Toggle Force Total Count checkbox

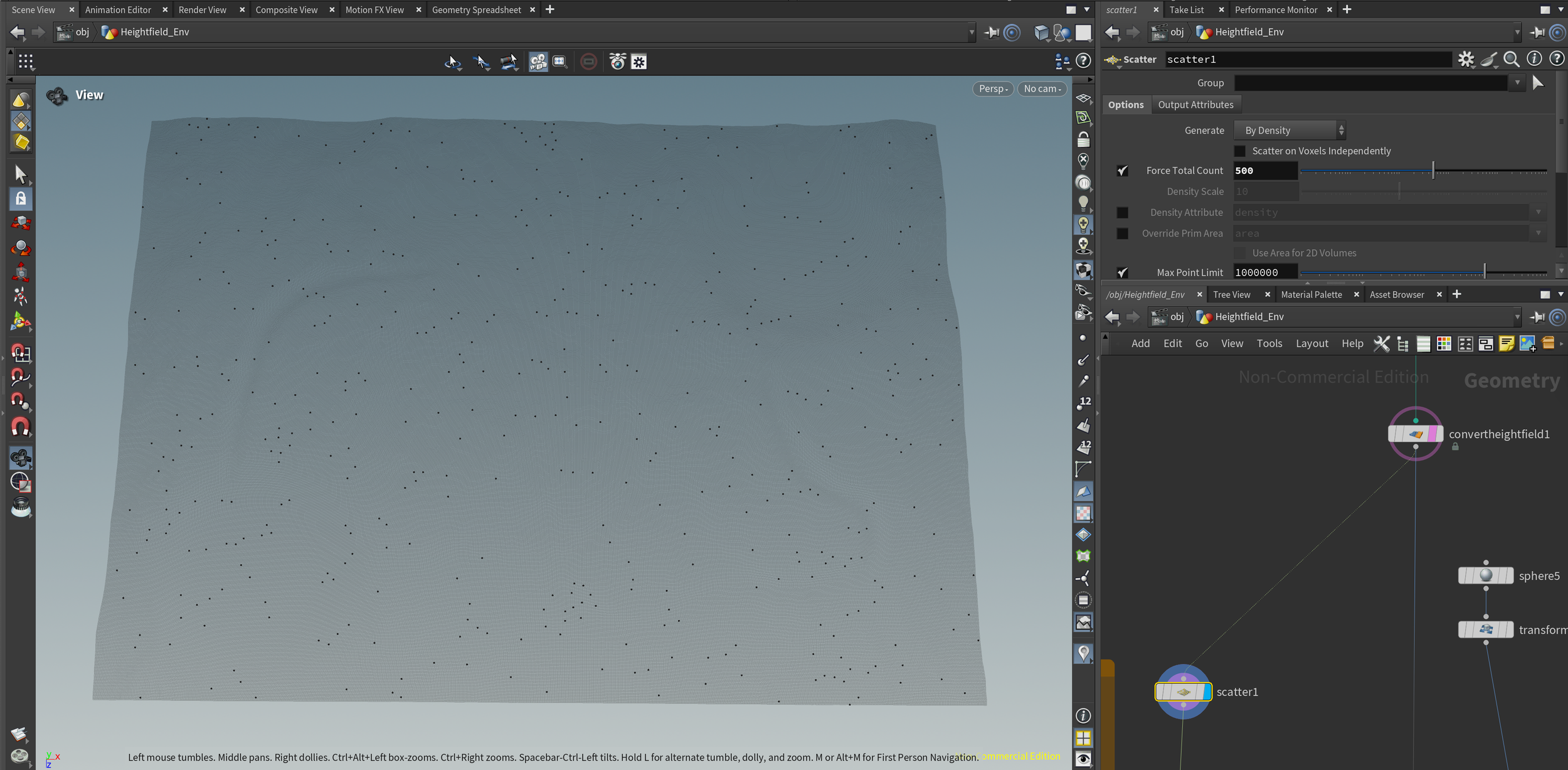(x=1123, y=171)
